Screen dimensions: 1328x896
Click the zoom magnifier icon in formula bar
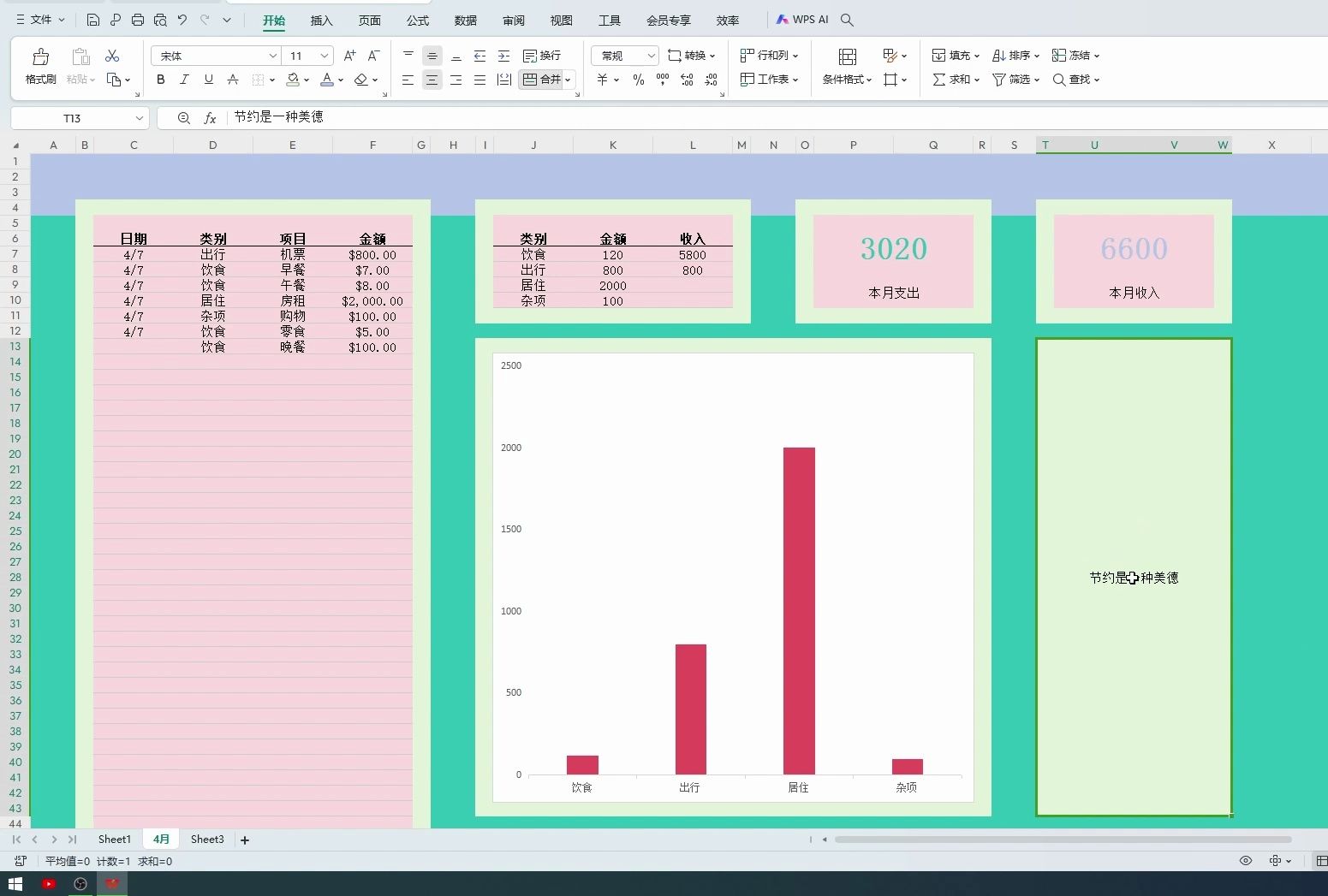click(x=183, y=118)
